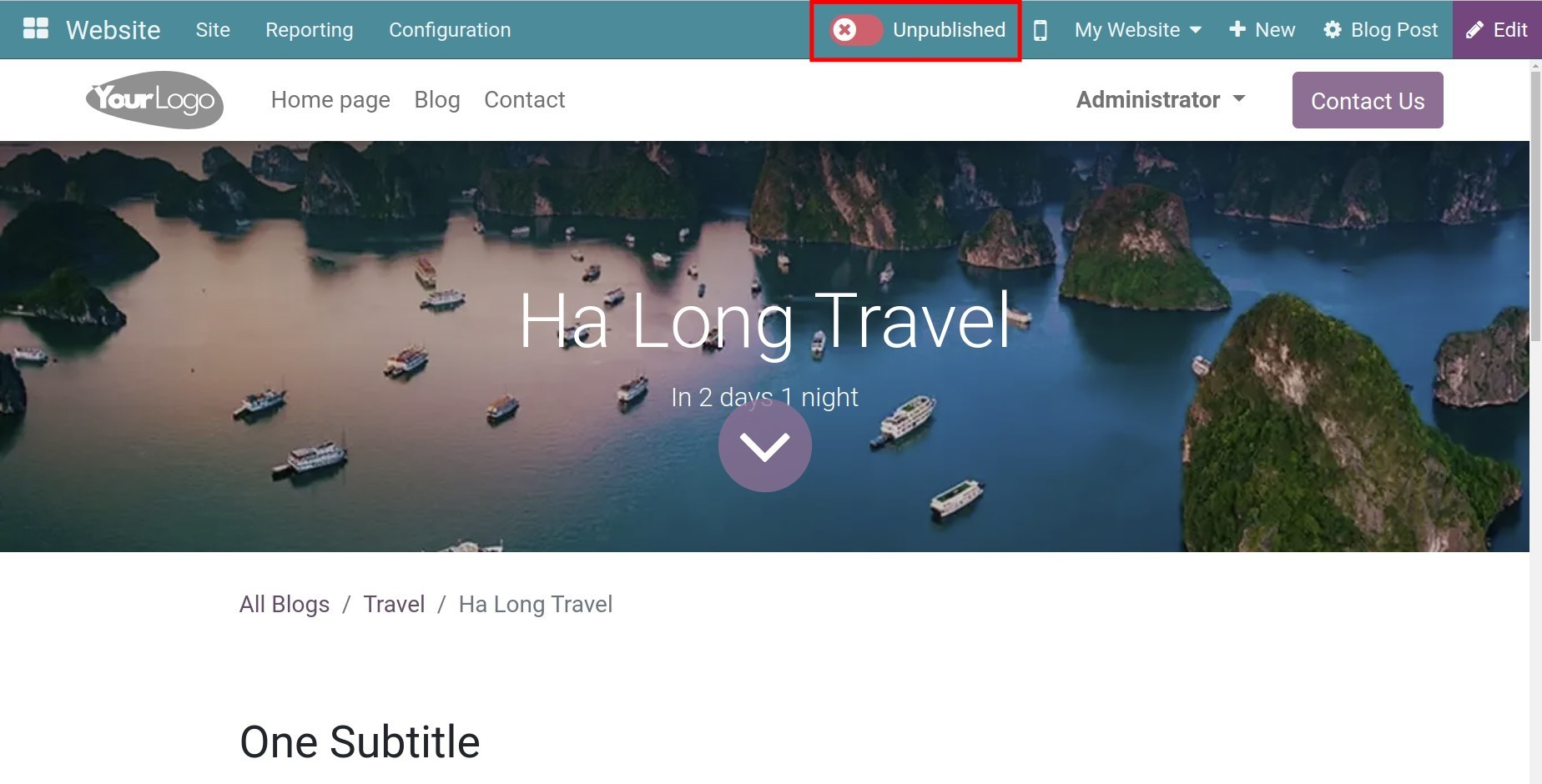Open the Reporting menu
This screenshot has height=784, width=1542.
[x=310, y=30]
